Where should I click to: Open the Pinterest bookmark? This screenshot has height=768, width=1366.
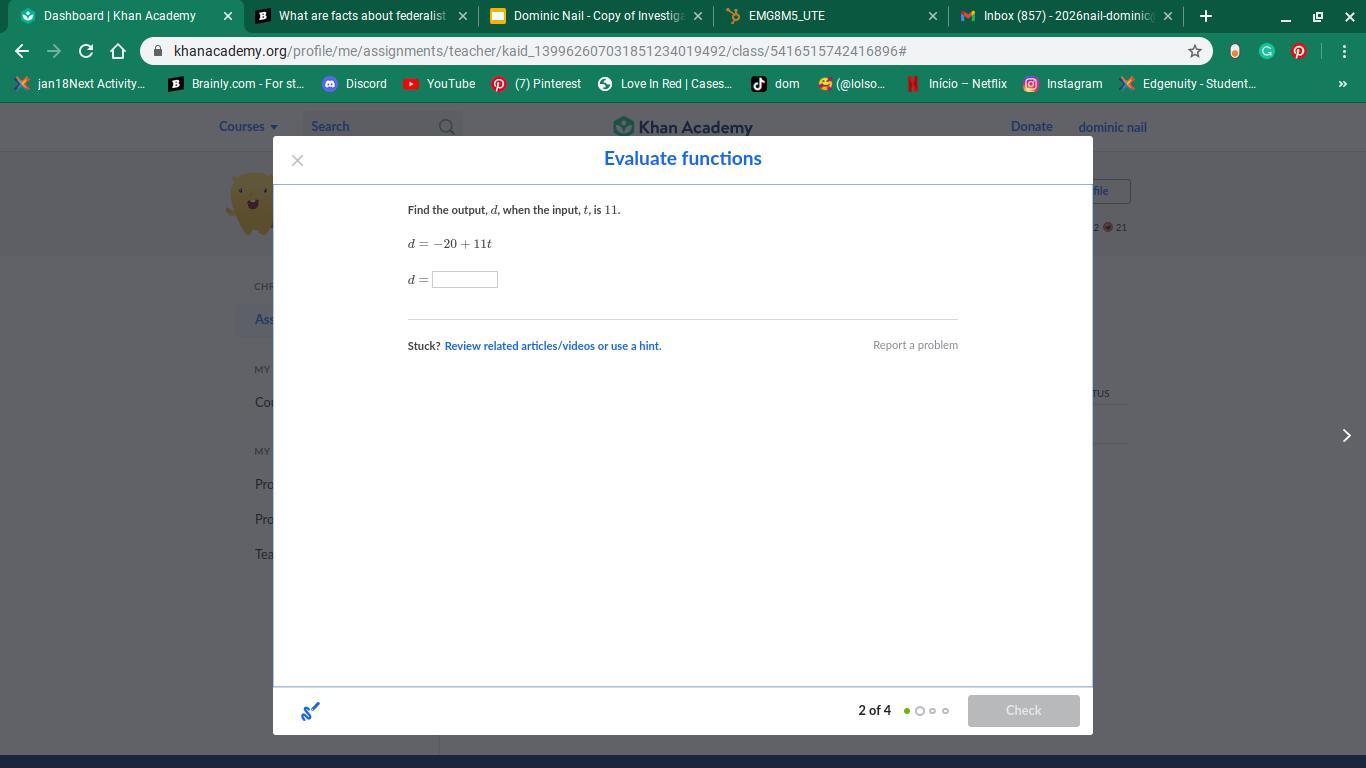[536, 84]
